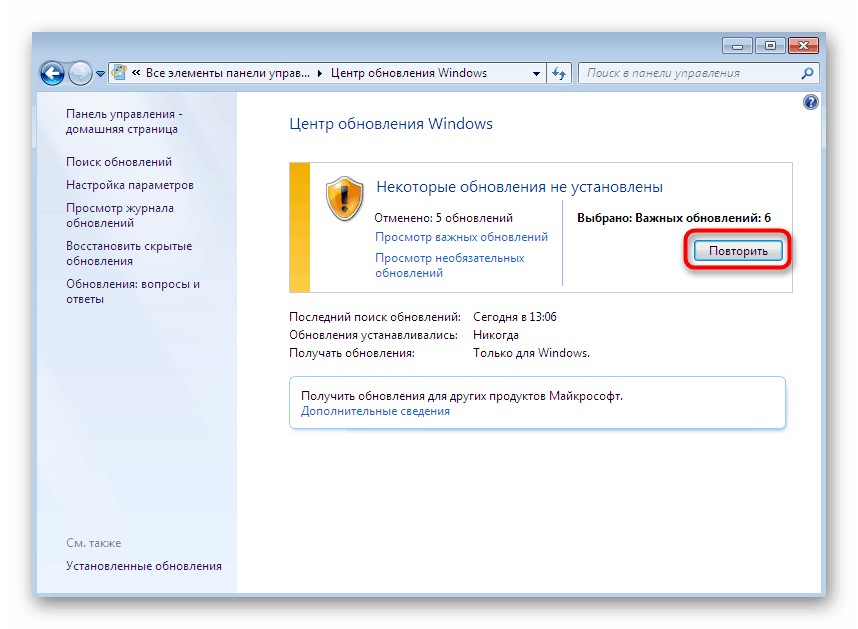Image resolution: width=858 pixels, height=629 pixels.
Task: Open Просмотр журнала обновлений
Action: point(120,216)
